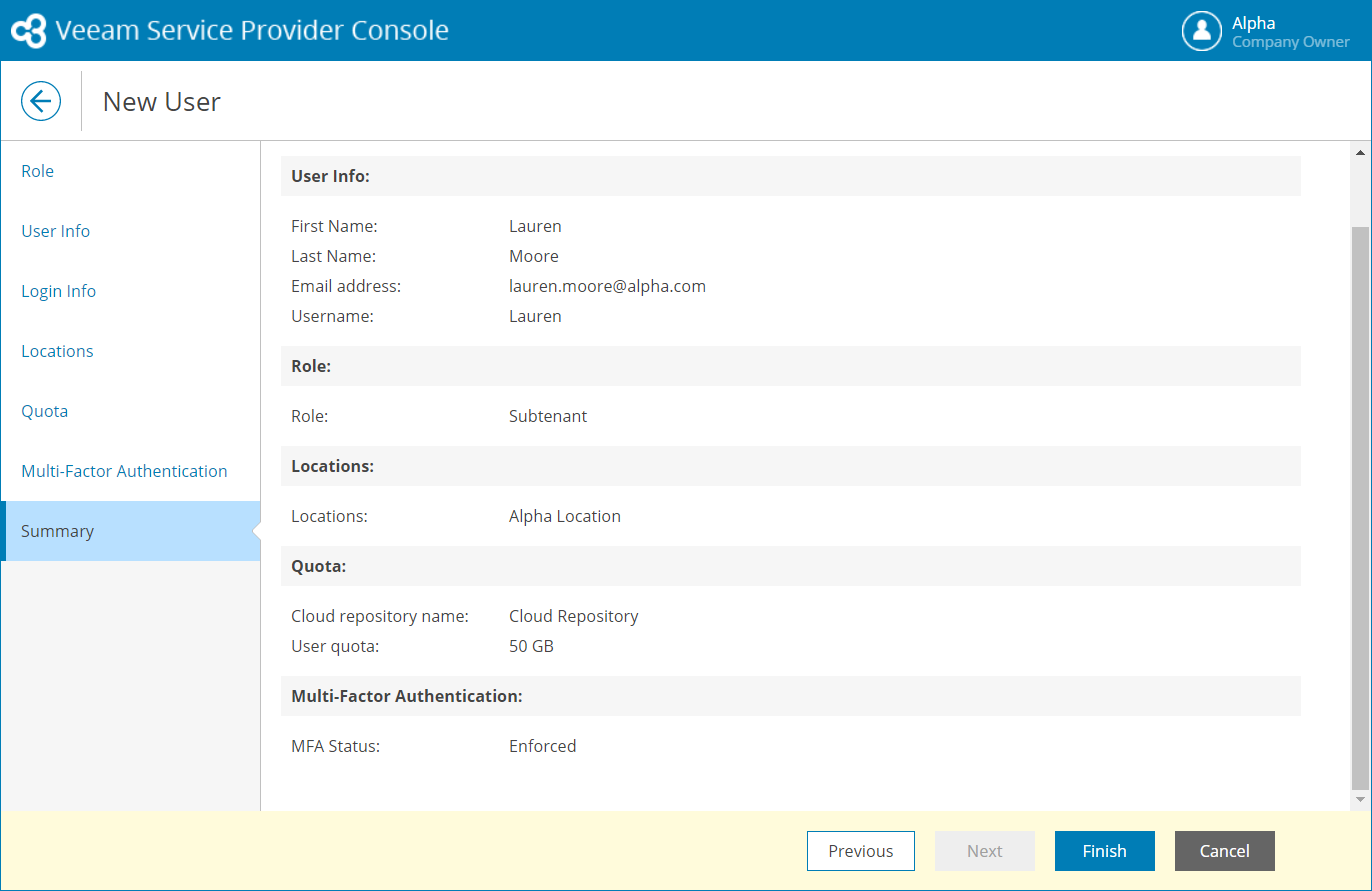This screenshot has width=1372, height=891.
Task: Click the New User page title
Action: point(162,101)
